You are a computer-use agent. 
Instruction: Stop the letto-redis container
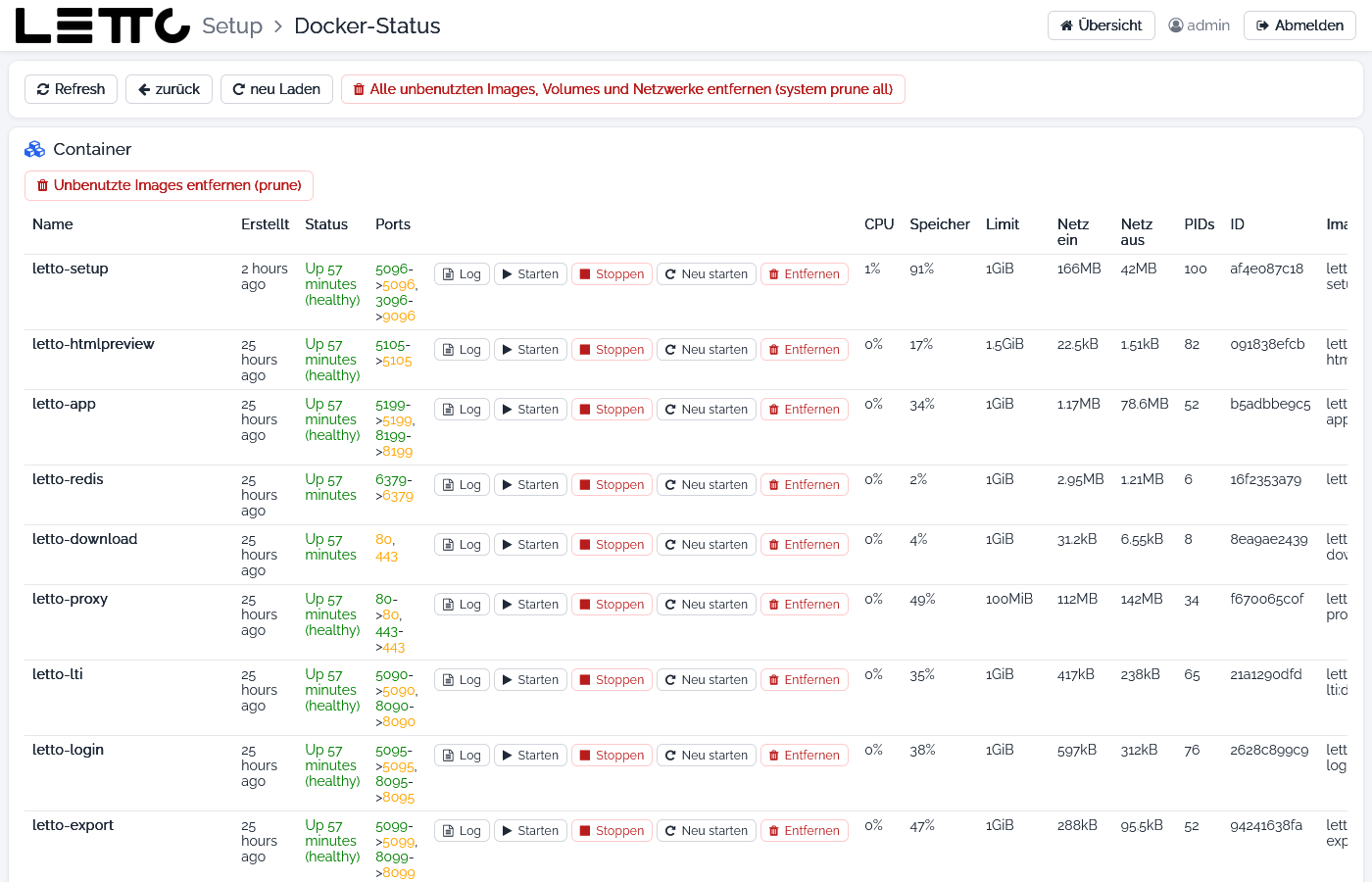612,485
